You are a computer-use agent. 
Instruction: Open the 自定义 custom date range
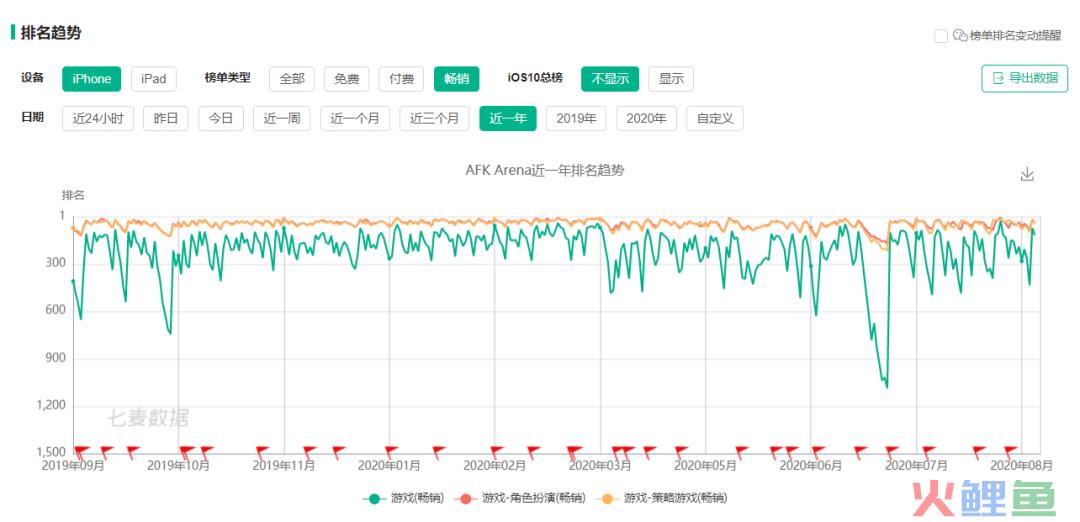[x=714, y=118]
